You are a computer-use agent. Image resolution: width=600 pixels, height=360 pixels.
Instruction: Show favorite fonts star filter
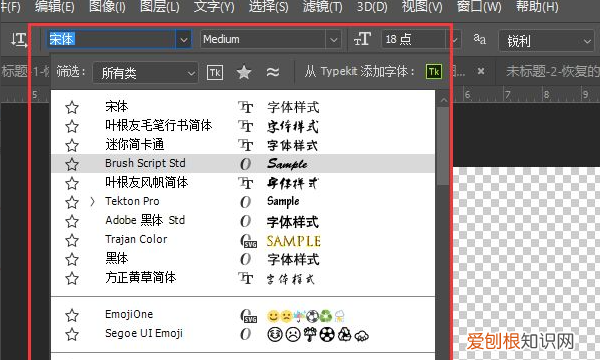click(244, 72)
